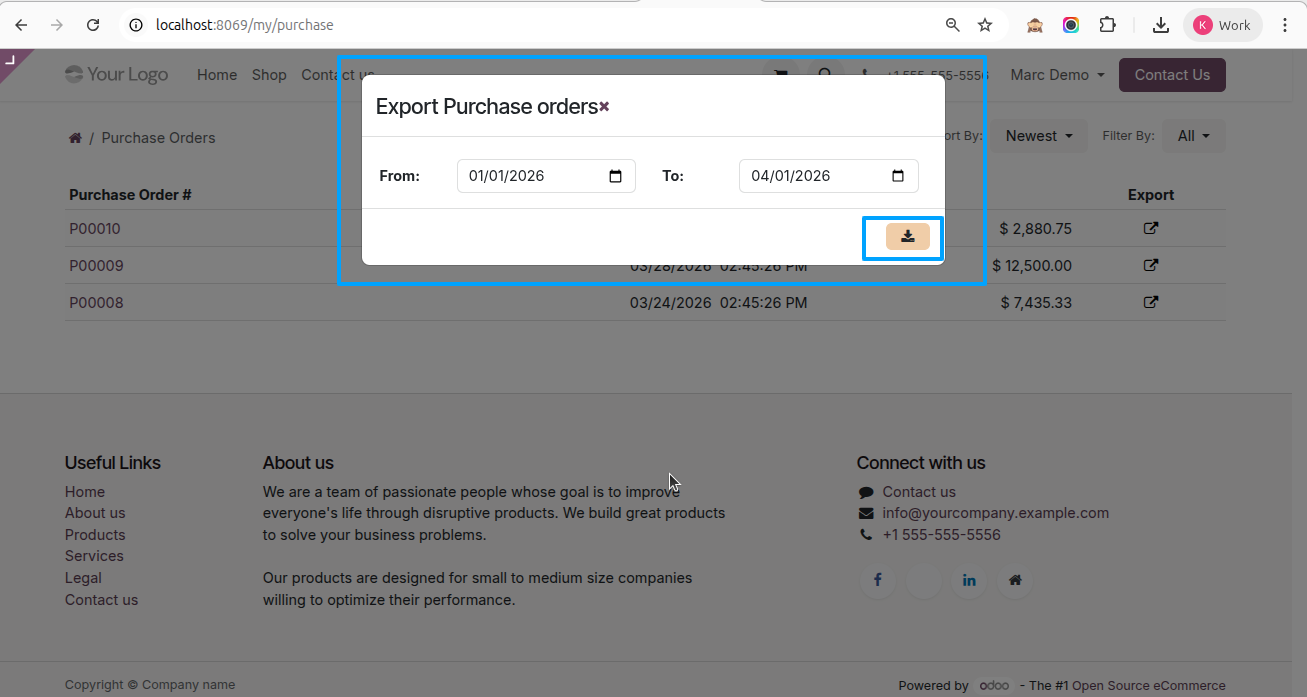
Task: Click the Export column header
Action: (1151, 195)
